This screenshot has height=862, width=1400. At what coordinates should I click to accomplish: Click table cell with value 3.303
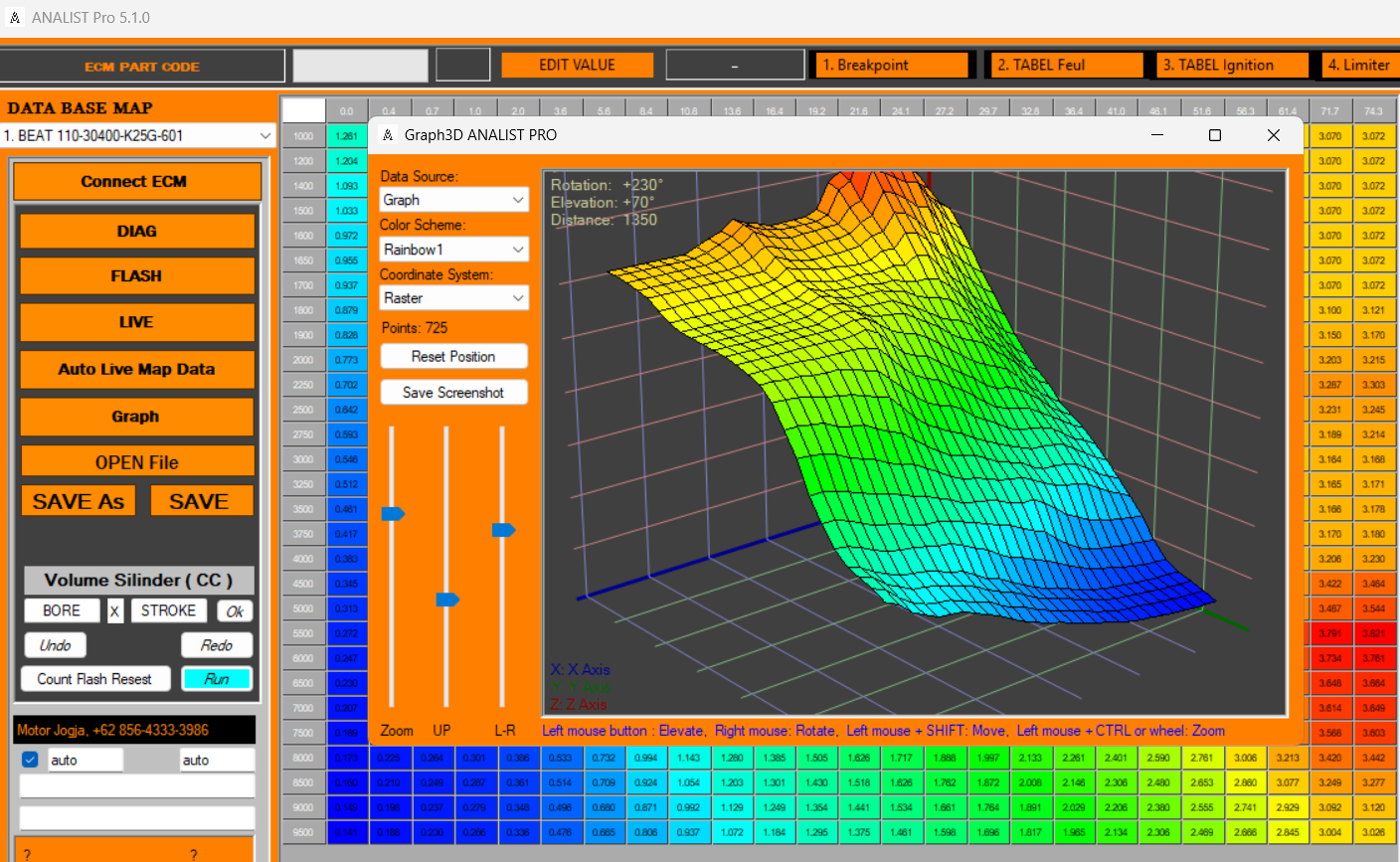pos(1373,385)
